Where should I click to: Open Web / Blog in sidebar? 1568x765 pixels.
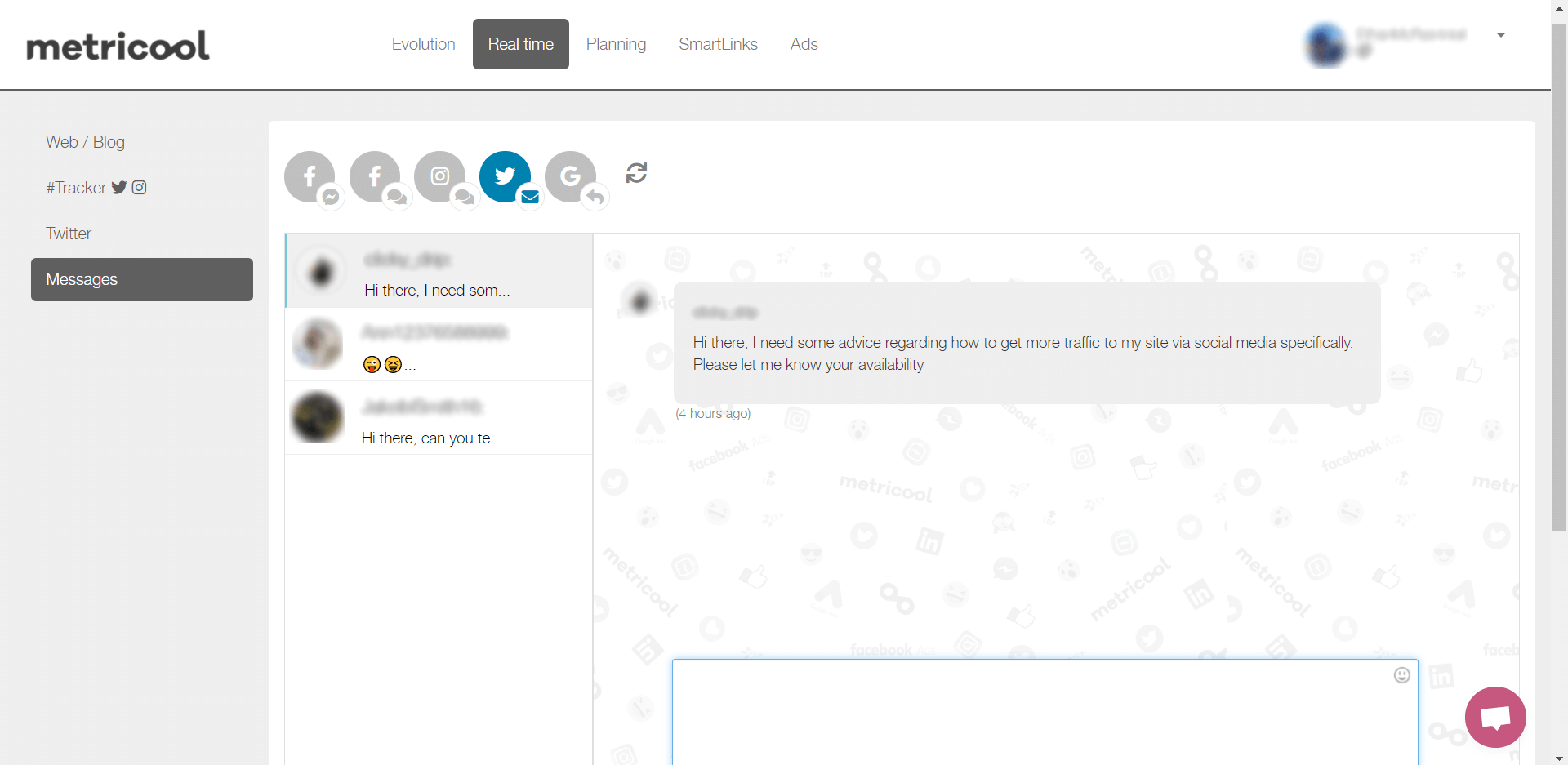(85, 142)
